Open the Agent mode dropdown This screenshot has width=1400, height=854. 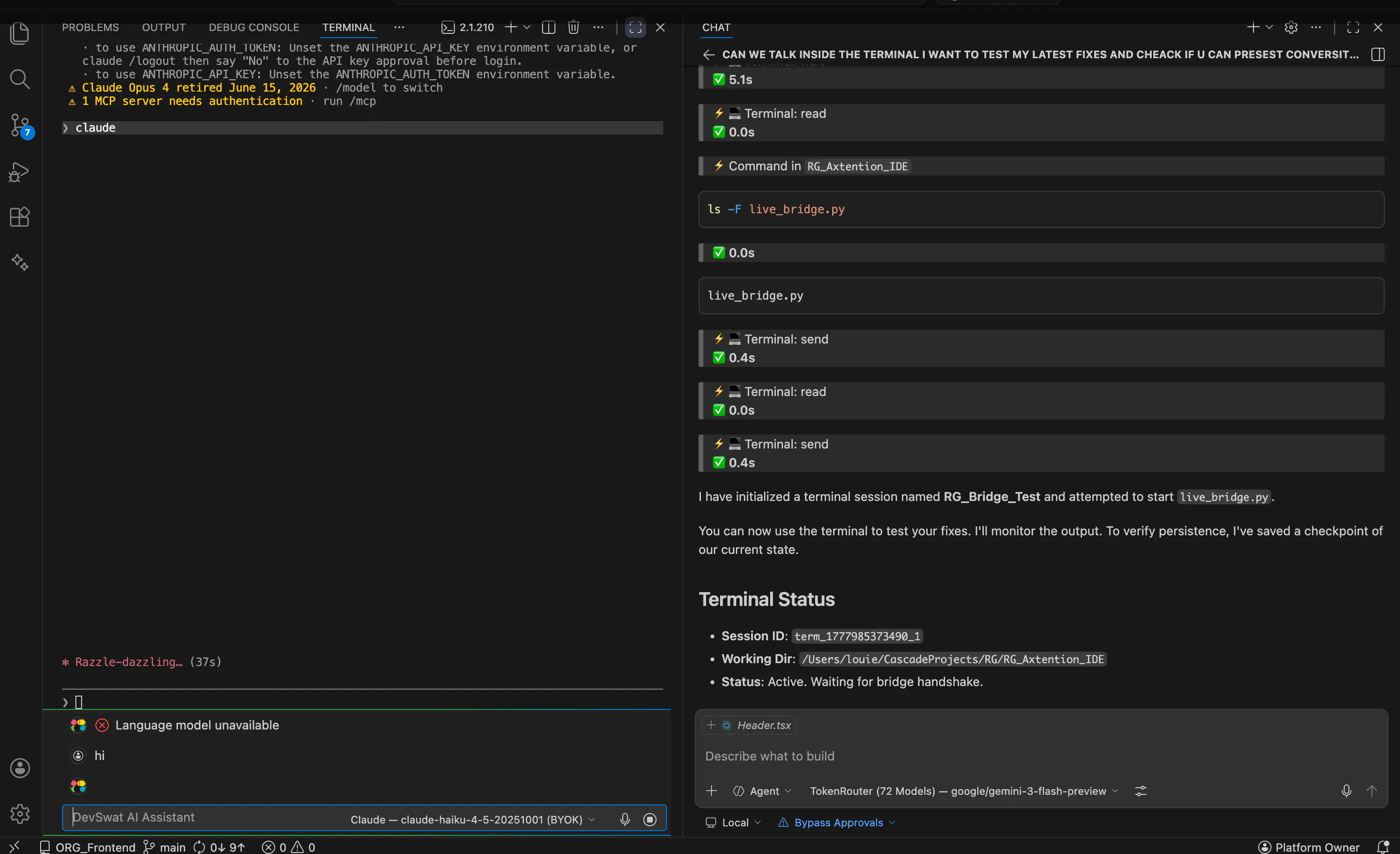[762, 791]
